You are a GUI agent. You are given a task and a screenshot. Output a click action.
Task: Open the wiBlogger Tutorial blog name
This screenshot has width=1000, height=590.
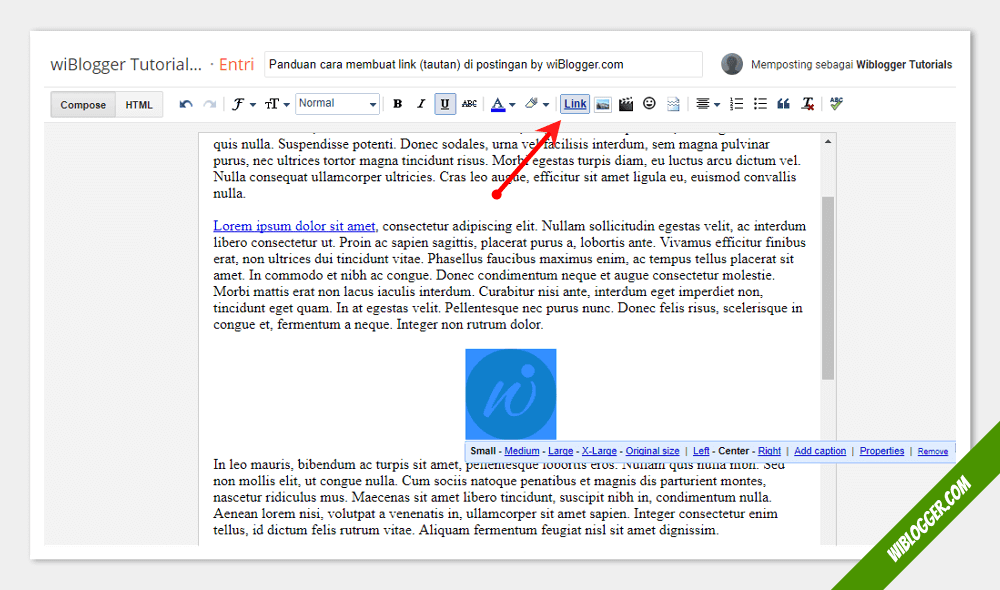126,64
